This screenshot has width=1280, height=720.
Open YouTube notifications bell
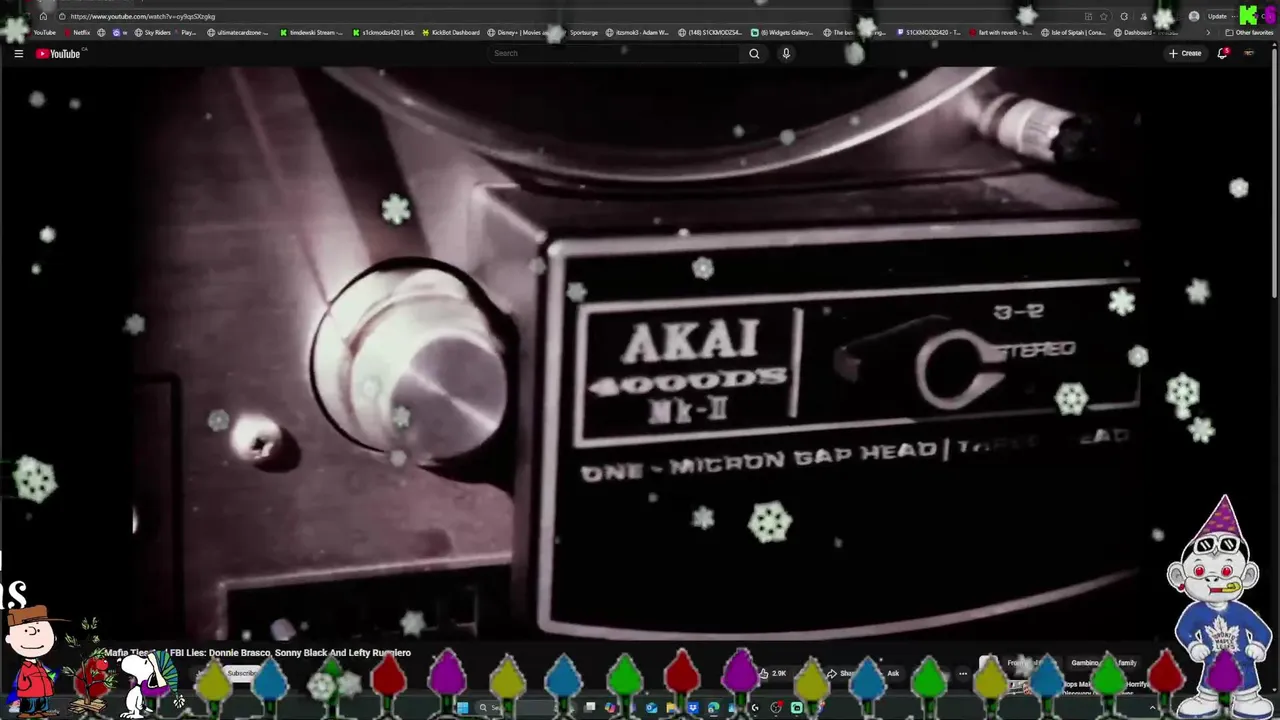(x=1222, y=53)
